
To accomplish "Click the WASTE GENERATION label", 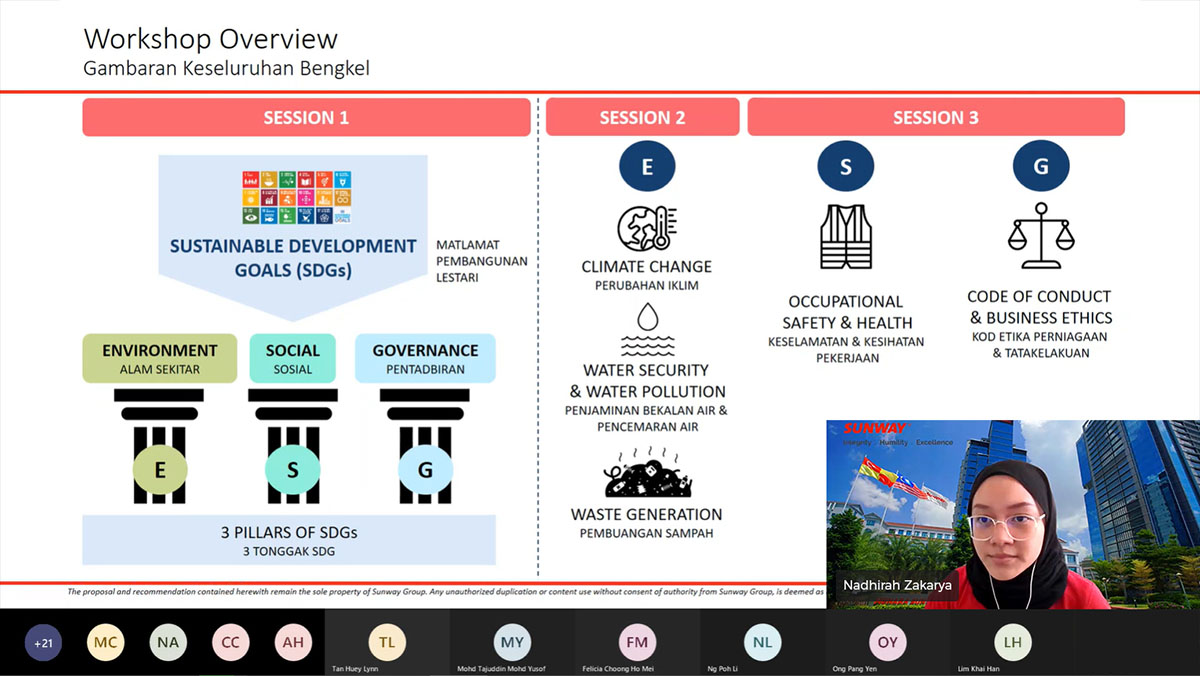I will (647, 514).
